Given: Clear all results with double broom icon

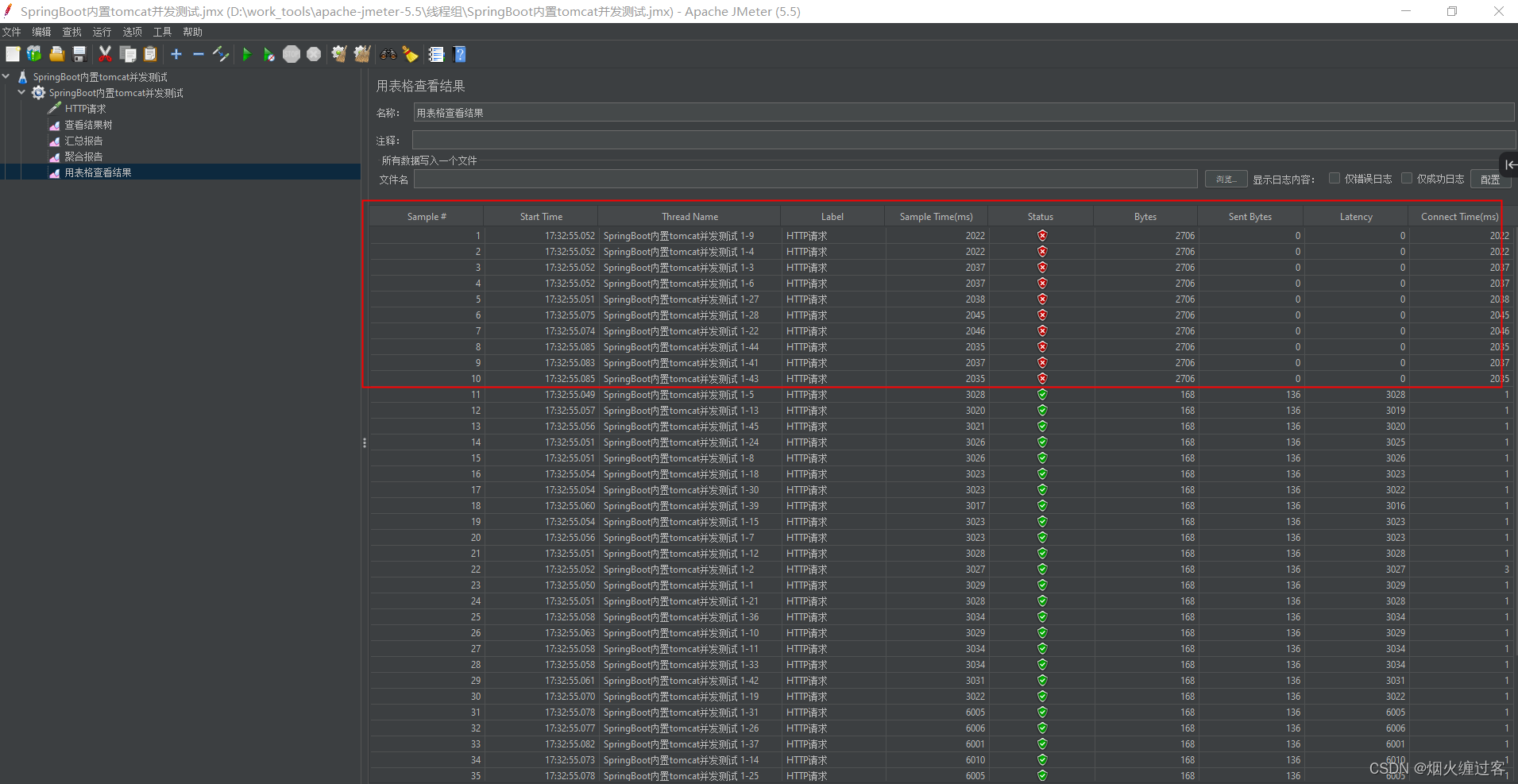Looking at the screenshot, I should (362, 54).
